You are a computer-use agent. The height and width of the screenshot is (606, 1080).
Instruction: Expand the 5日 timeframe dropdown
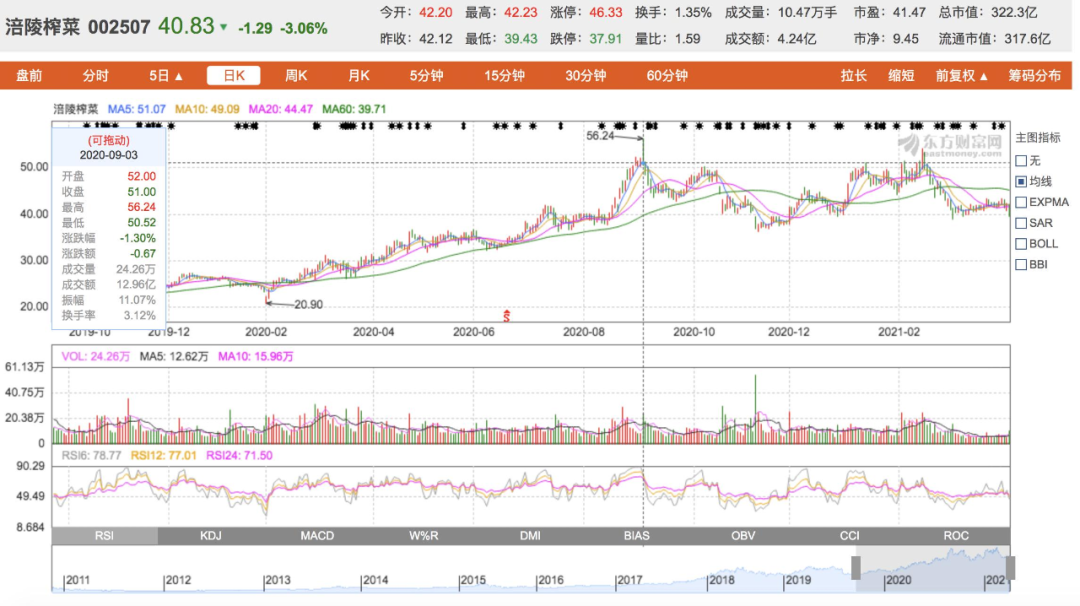point(166,76)
